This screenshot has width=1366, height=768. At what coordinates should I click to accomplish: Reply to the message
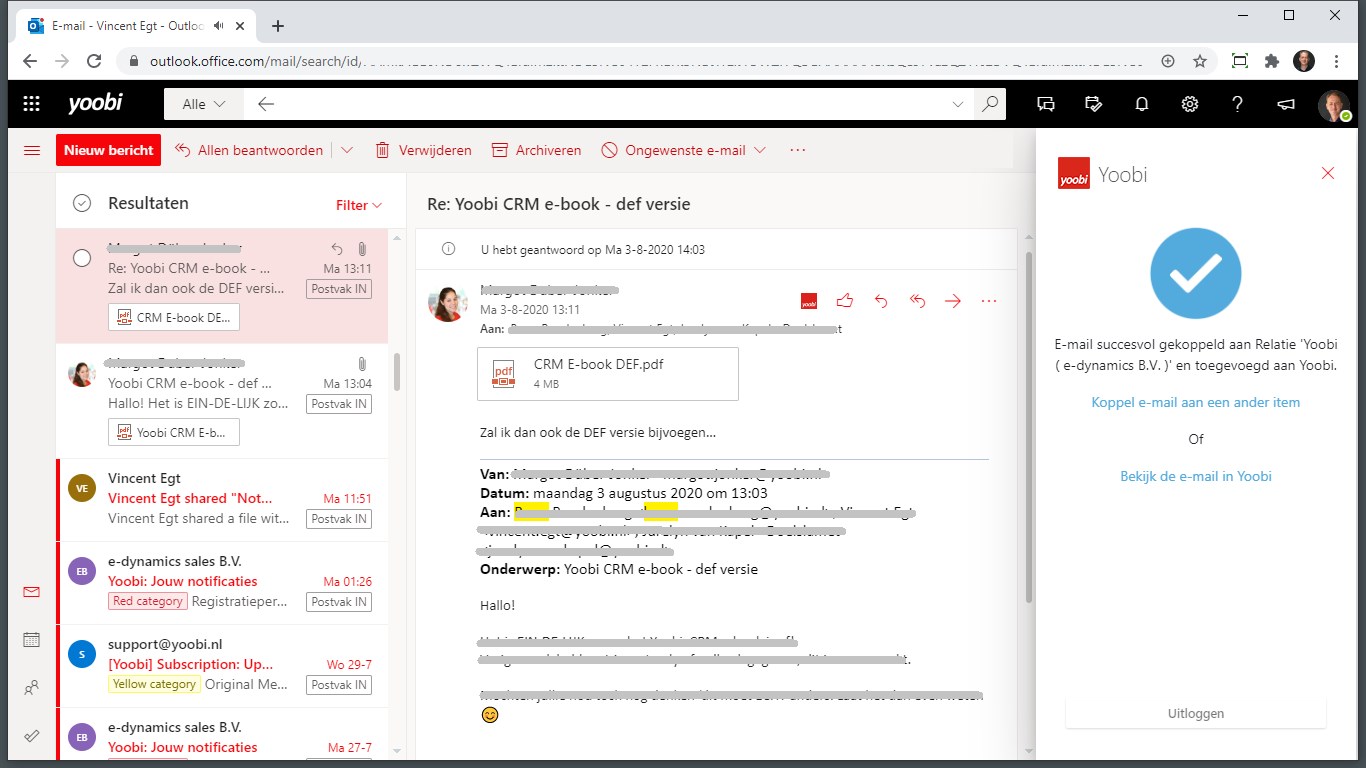[881, 300]
